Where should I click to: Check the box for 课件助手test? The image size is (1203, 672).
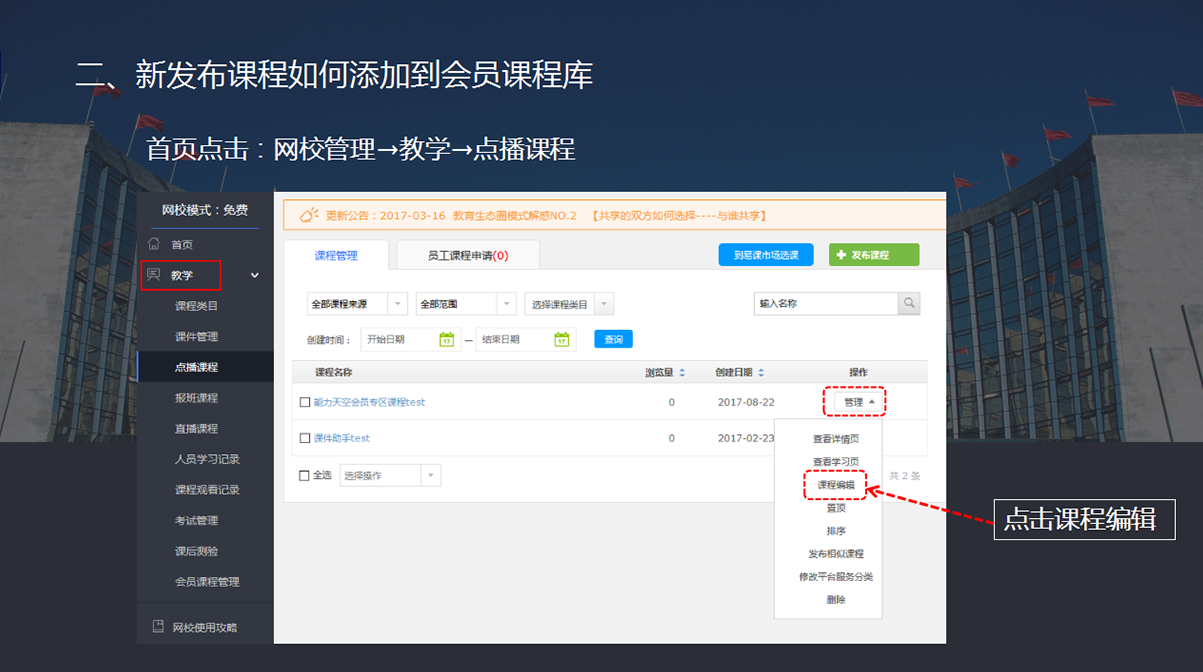[305, 438]
